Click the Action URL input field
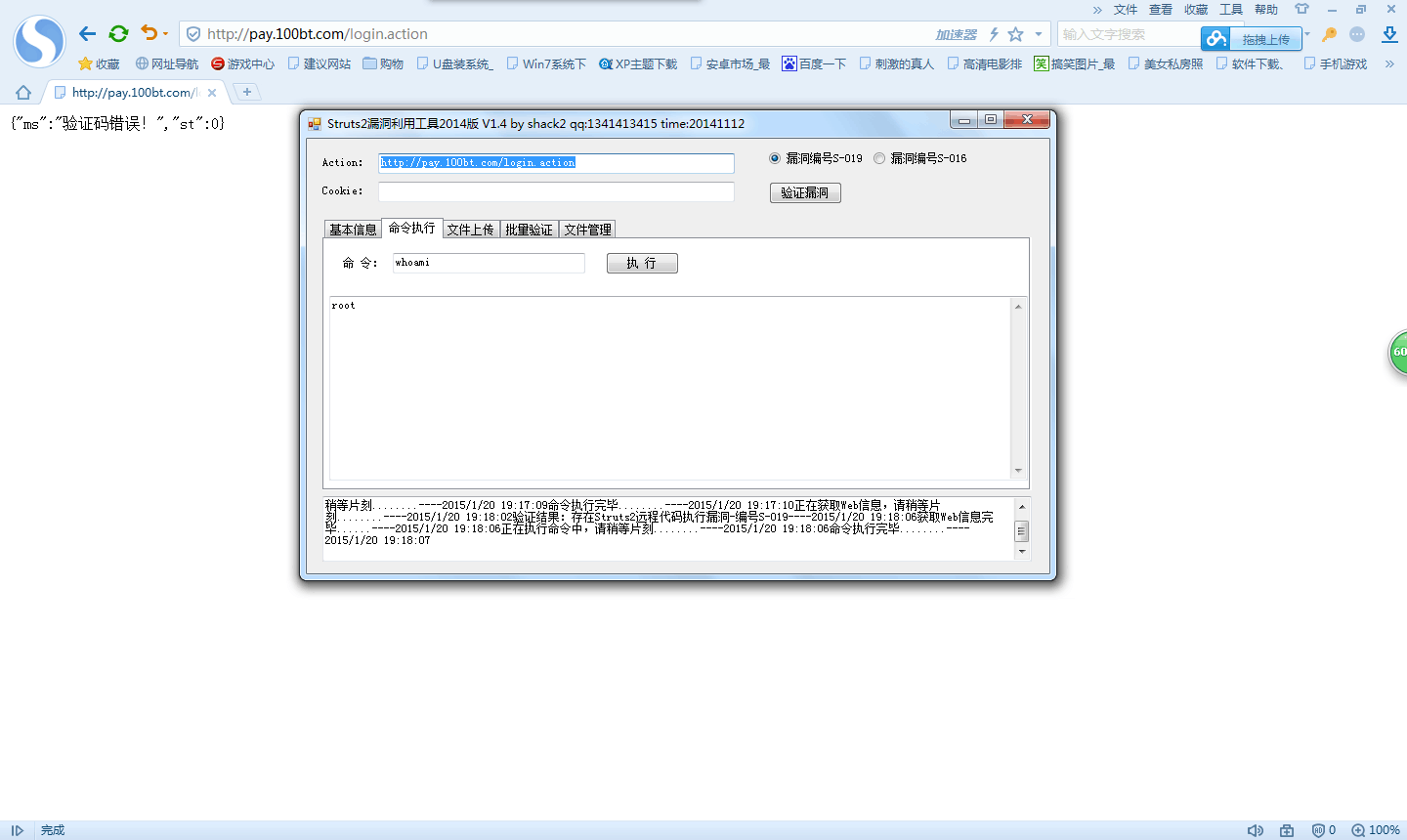Viewport: 1407px width, 840px height. [556, 163]
